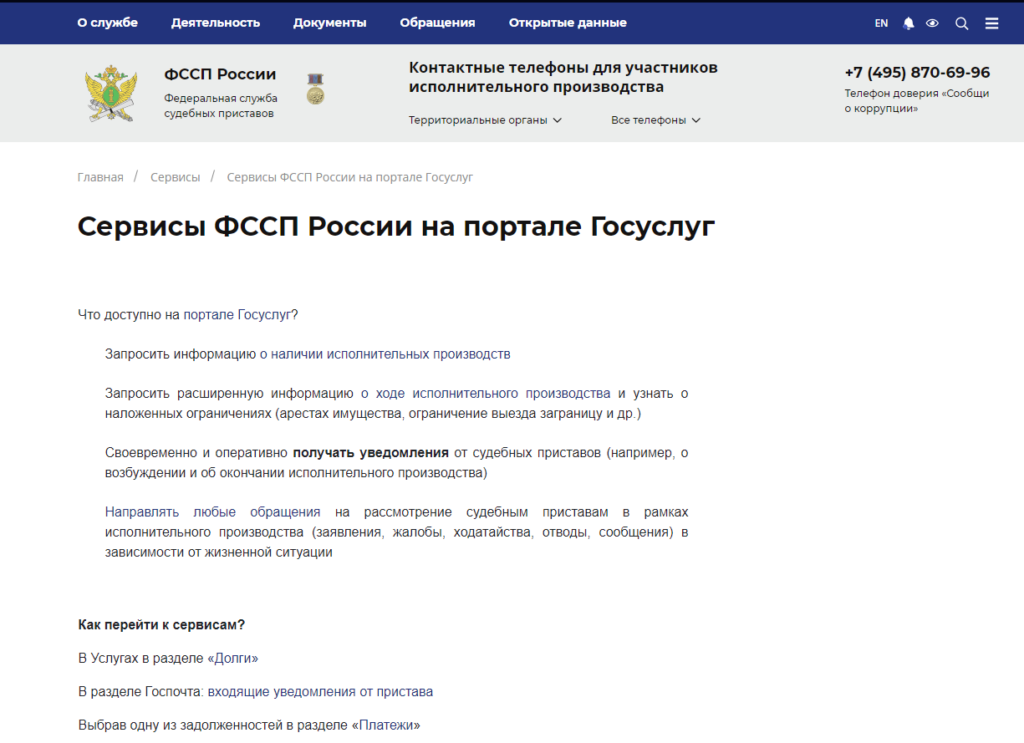The width and height of the screenshot is (1024, 743).
Task: Click the FSSP coat of arms logo
Action: 109,93
